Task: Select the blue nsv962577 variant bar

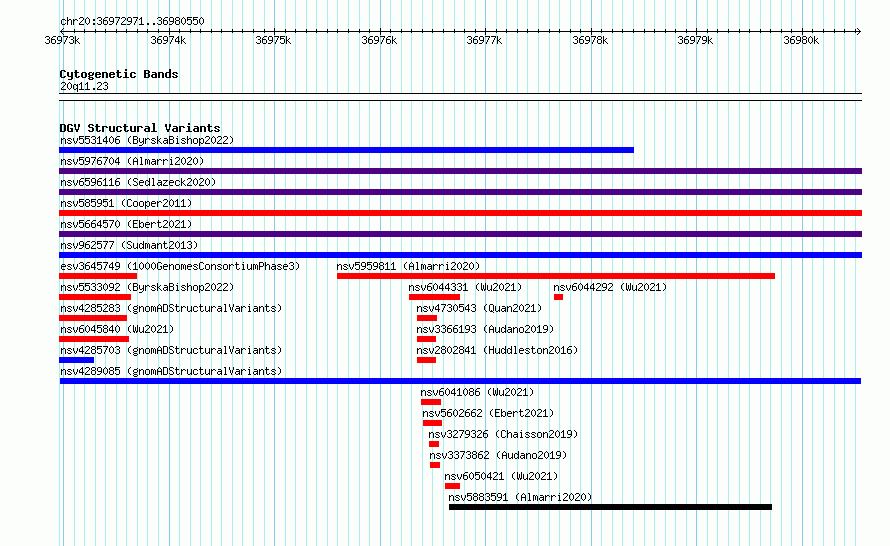Action: coord(460,255)
